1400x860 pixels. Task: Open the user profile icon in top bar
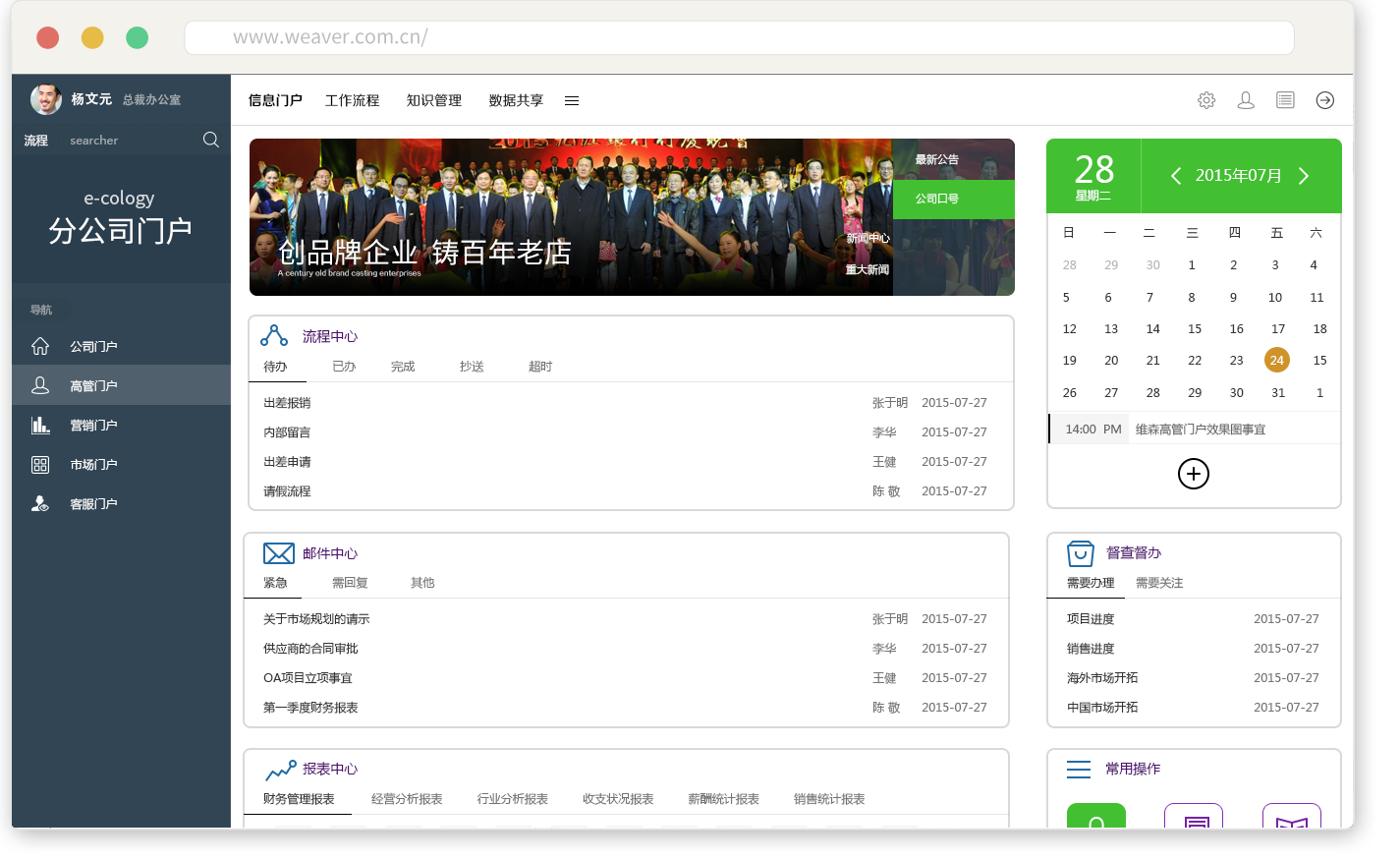coord(1246,100)
